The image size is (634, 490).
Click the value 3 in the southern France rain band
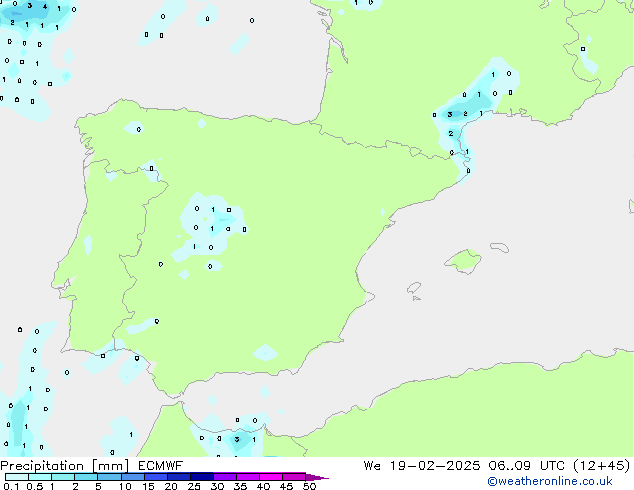(450, 115)
